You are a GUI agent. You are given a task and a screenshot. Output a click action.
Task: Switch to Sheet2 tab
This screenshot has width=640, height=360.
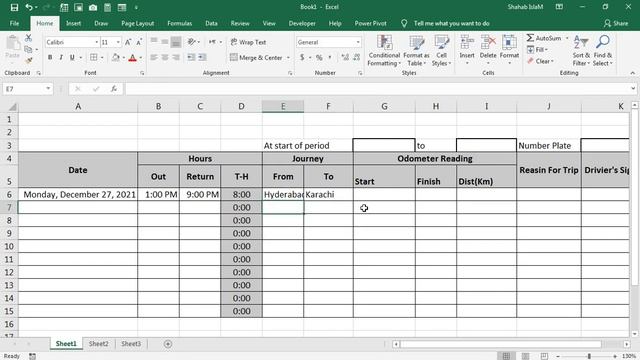[99, 344]
